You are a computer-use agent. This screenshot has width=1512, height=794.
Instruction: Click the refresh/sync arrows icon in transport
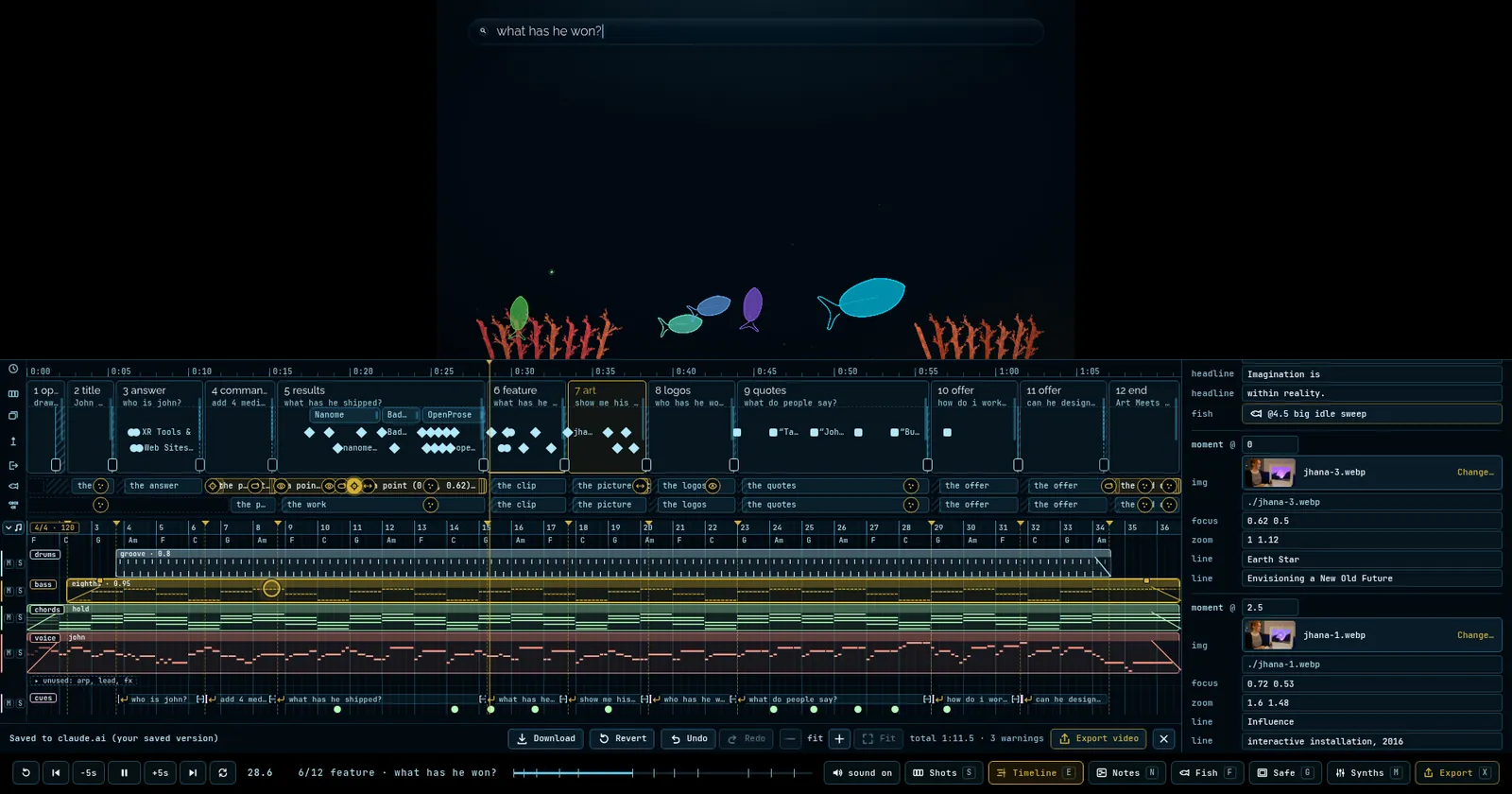(x=223, y=772)
